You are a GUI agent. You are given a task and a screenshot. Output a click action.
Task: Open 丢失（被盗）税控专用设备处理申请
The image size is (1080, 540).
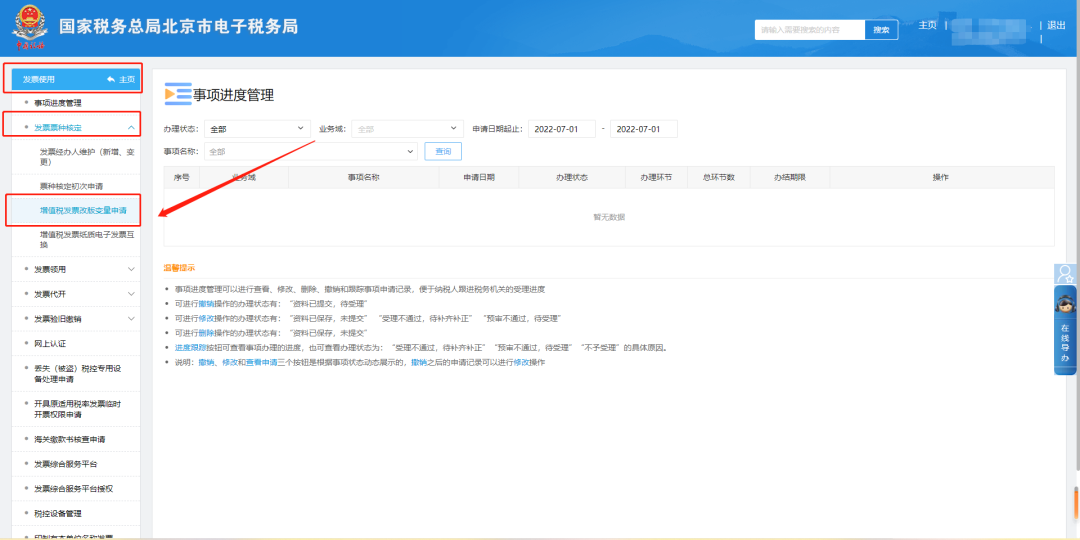pos(77,373)
